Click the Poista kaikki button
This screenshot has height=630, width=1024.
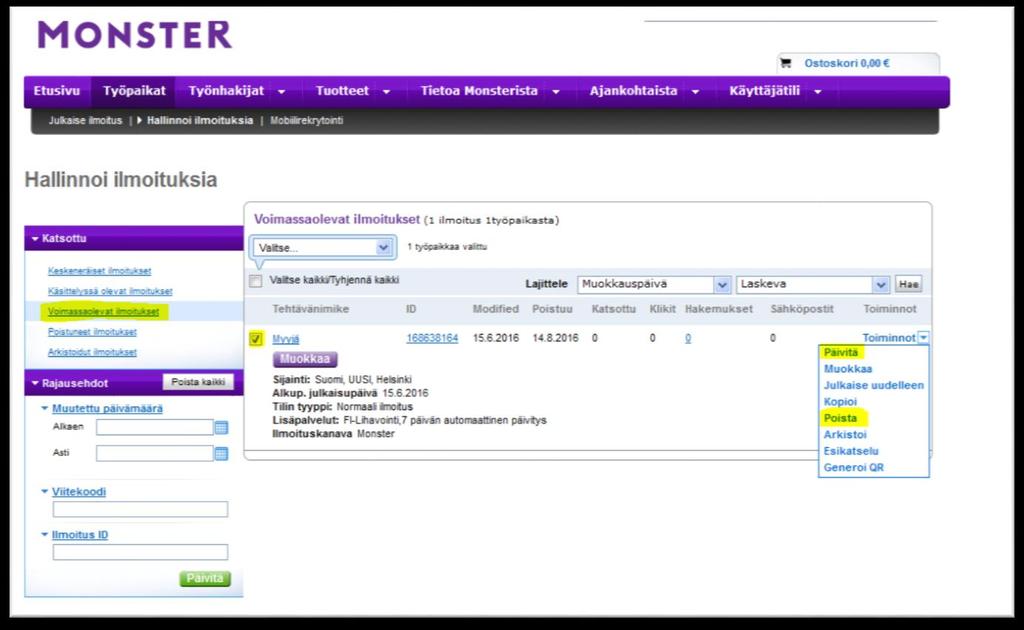[198, 382]
